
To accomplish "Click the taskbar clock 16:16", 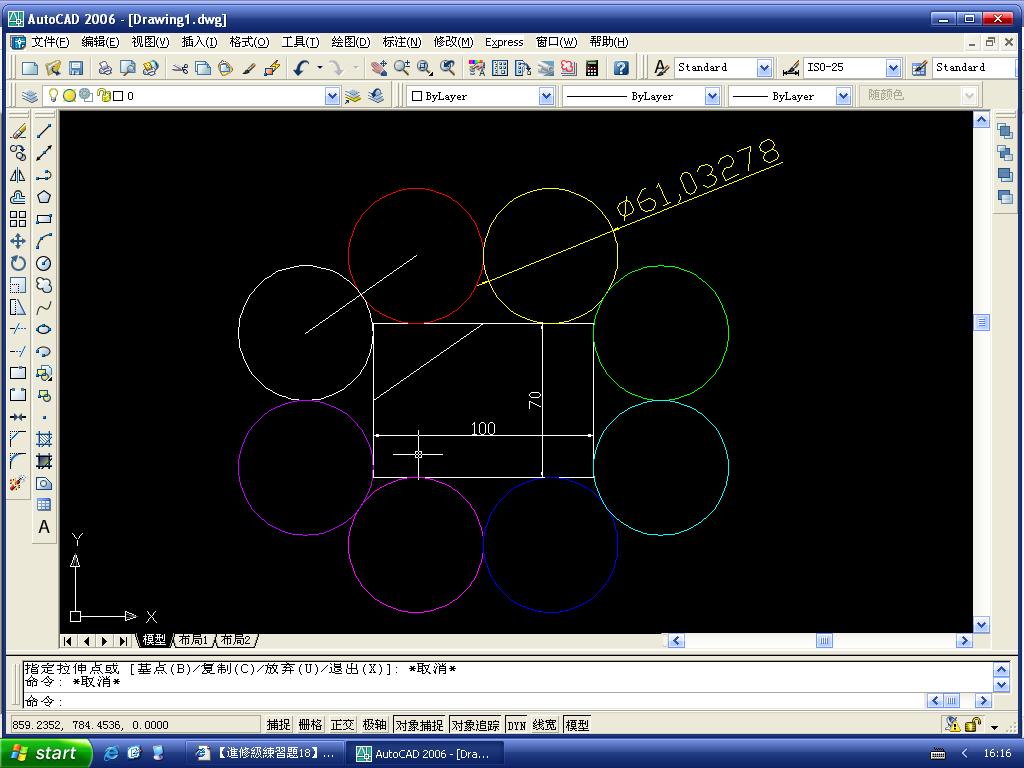I will [997, 753].
